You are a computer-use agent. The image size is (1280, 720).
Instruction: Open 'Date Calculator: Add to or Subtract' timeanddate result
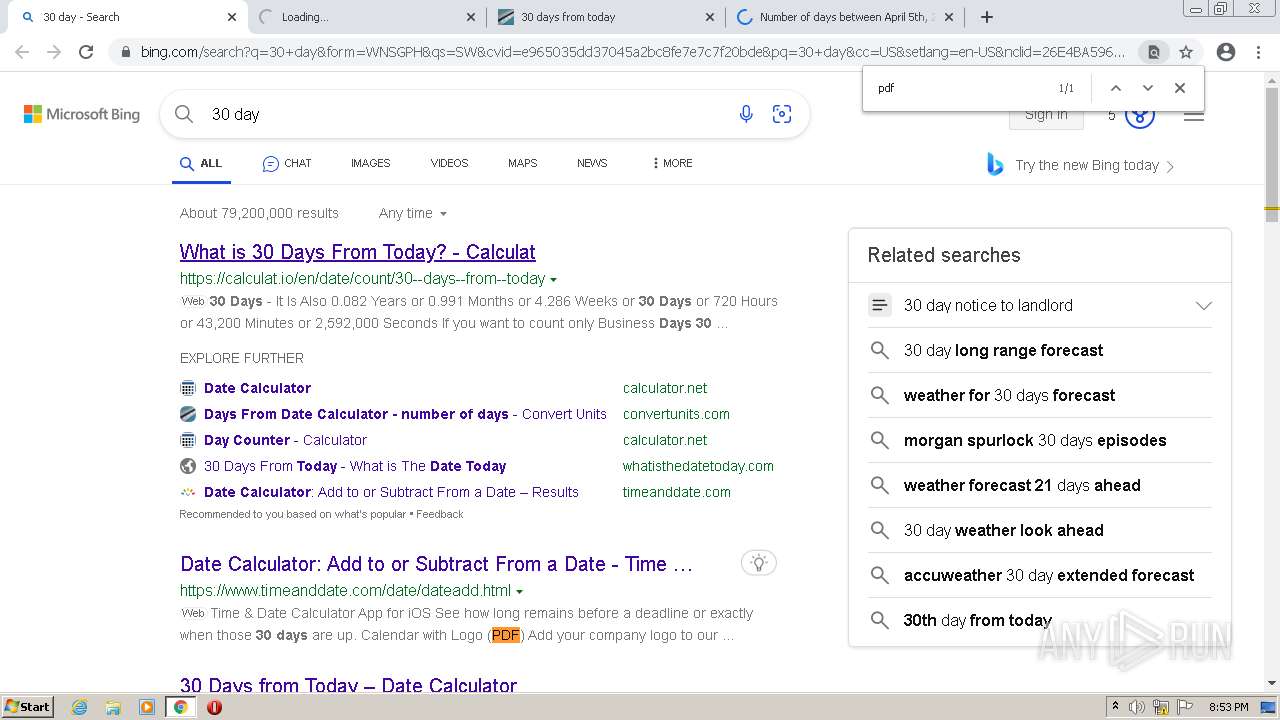(x=436, y=564)
